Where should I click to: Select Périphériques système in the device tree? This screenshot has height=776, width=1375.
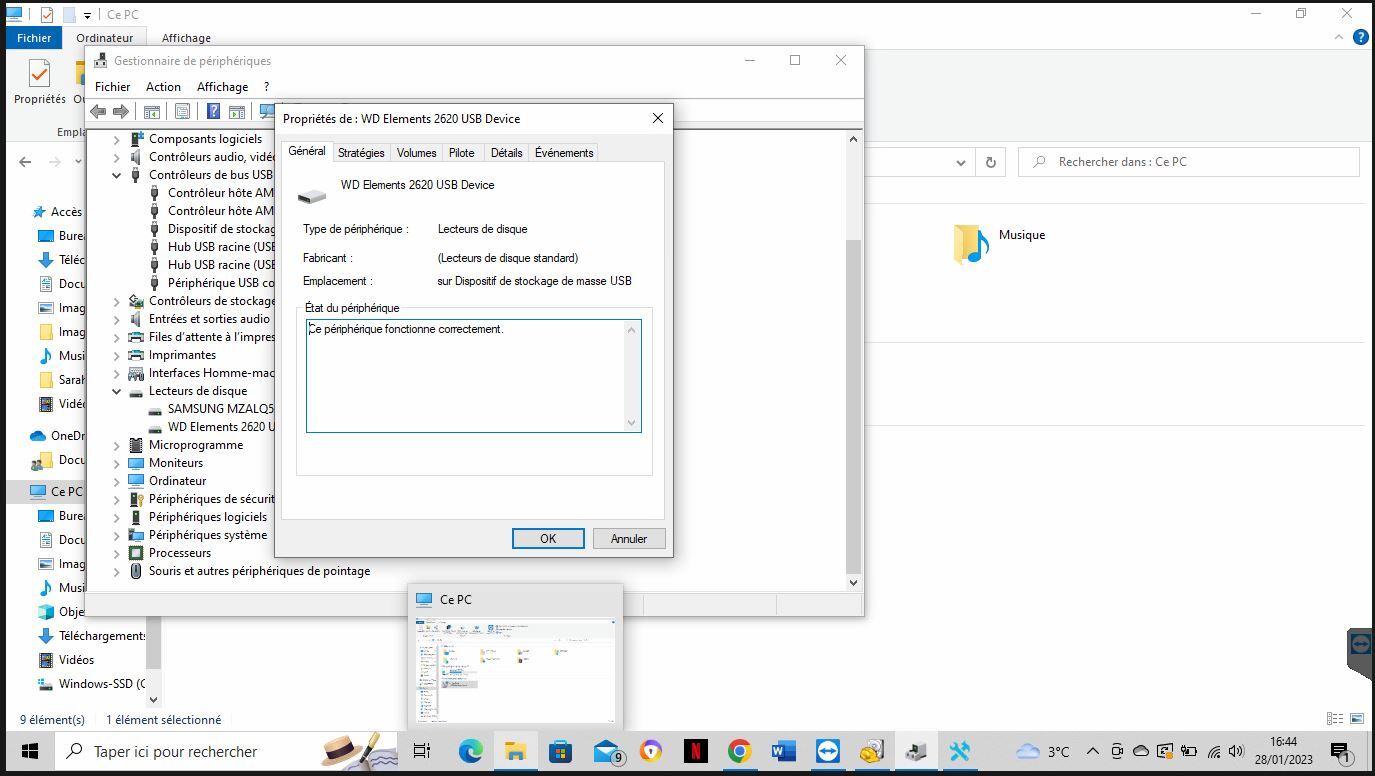point(208,535)
